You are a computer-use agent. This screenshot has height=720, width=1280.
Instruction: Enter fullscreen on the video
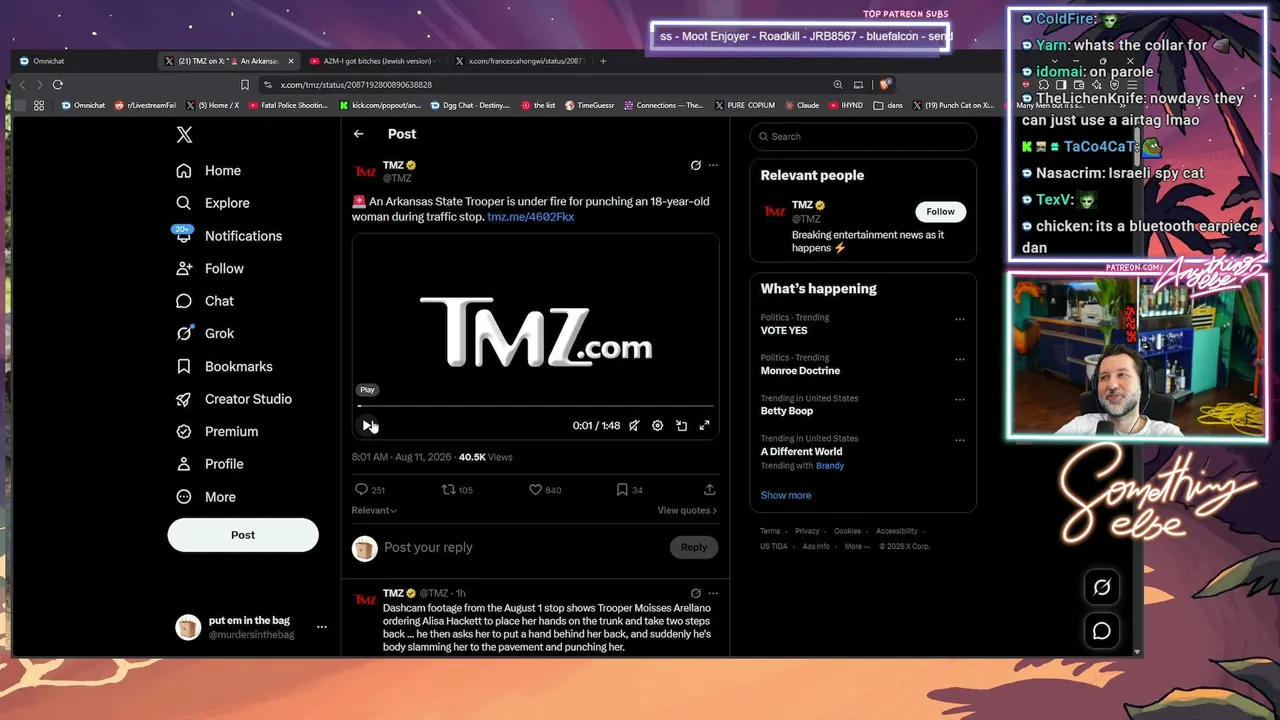coord(705,426)
